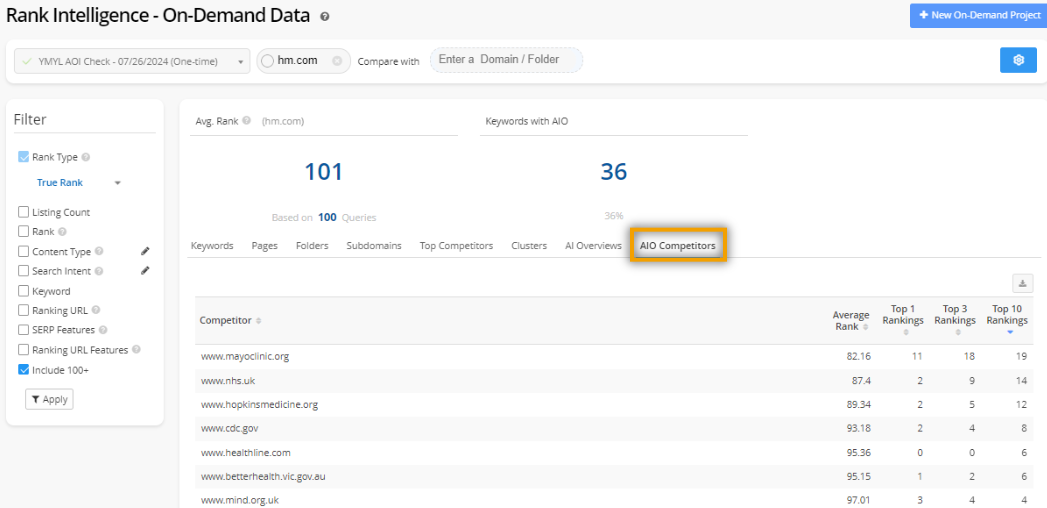Uncheck the Include 100+ checkbox
Viewport: 1047px width, 508px height.
pos(23,370)
